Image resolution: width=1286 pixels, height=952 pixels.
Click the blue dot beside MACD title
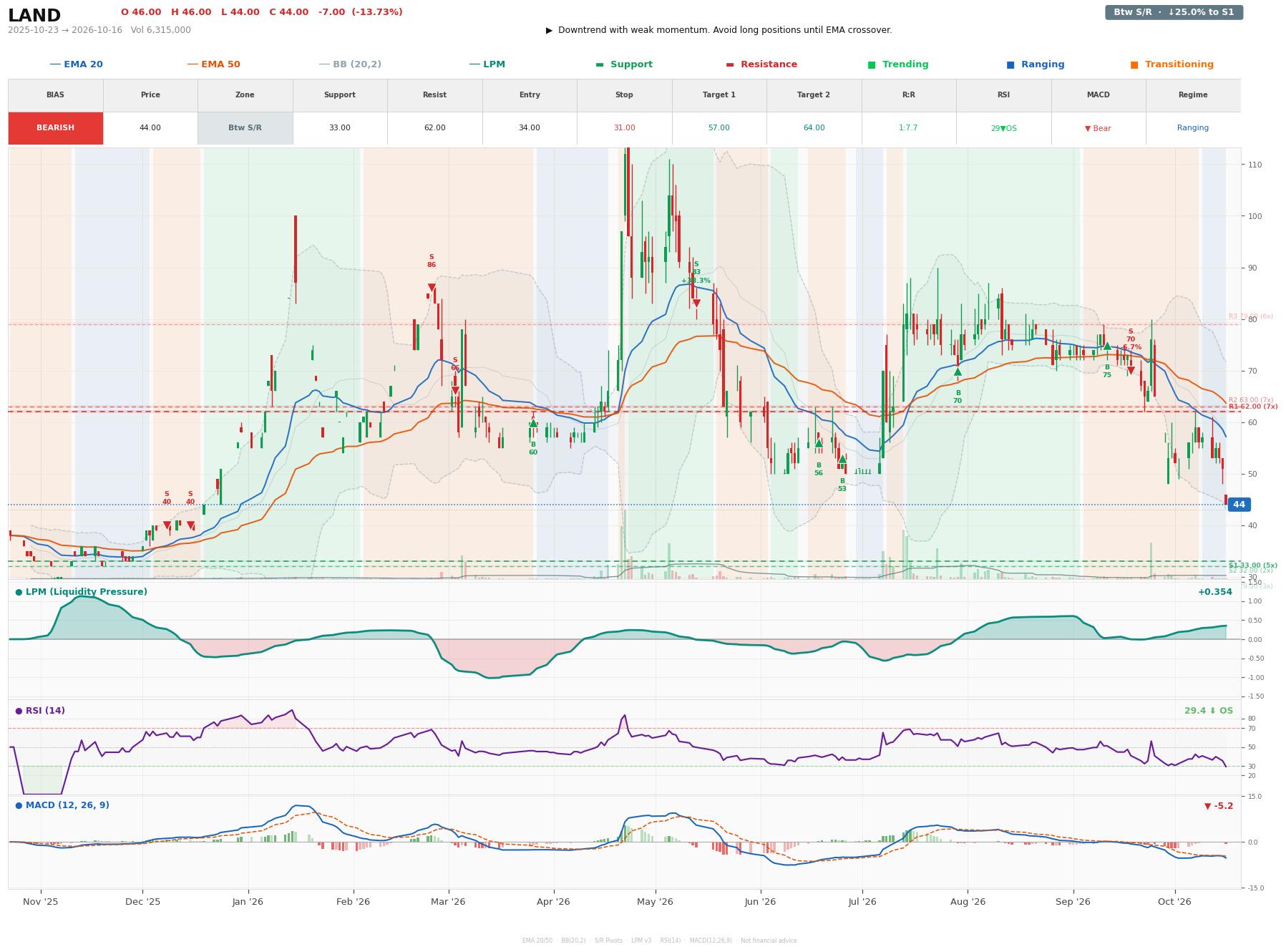click(x=19, y=805)
